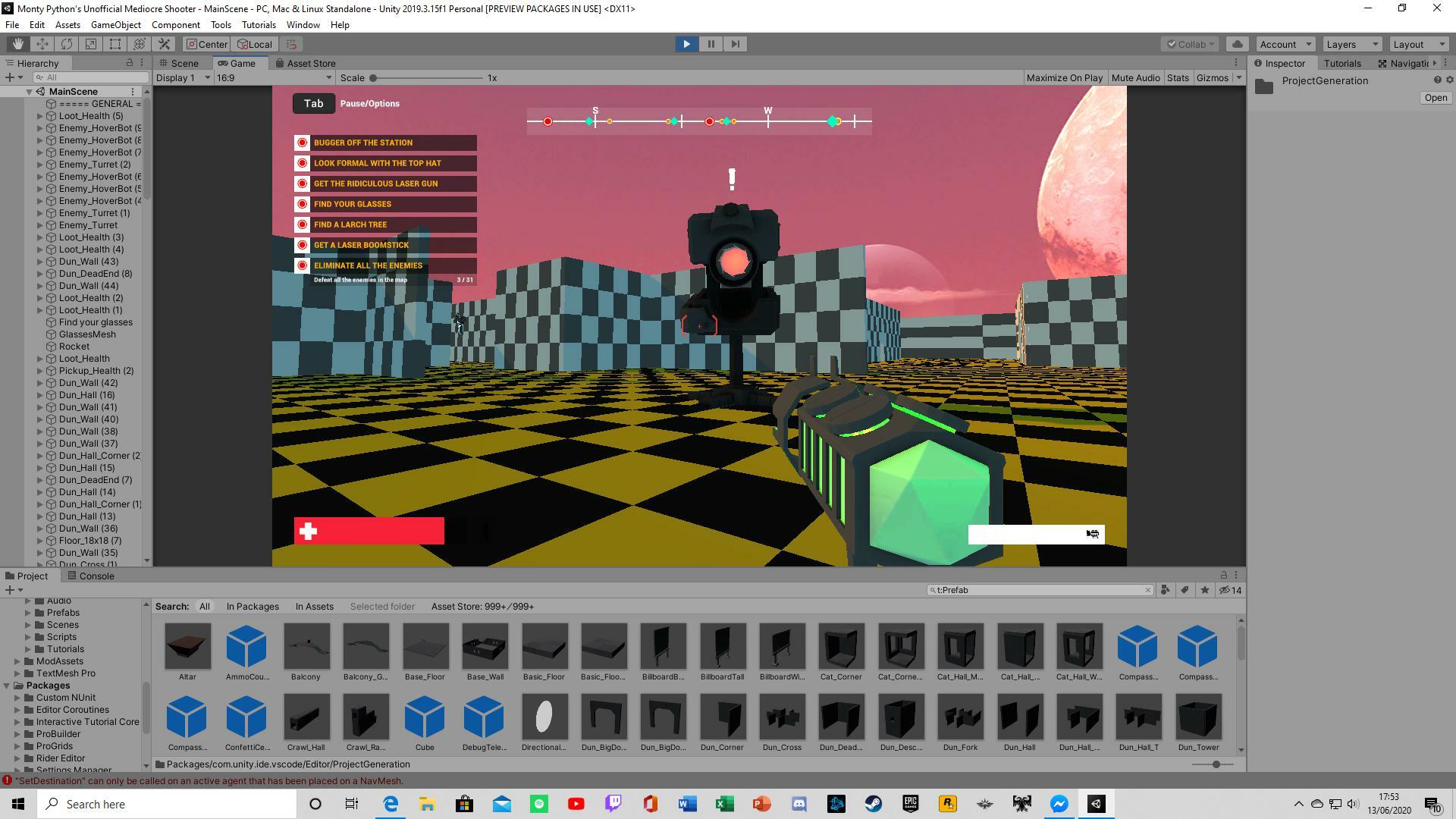Open the Layers dropdown
Image resolution: width=1456 pixels, height=819 pixels.
click(x=1351, y=44)
